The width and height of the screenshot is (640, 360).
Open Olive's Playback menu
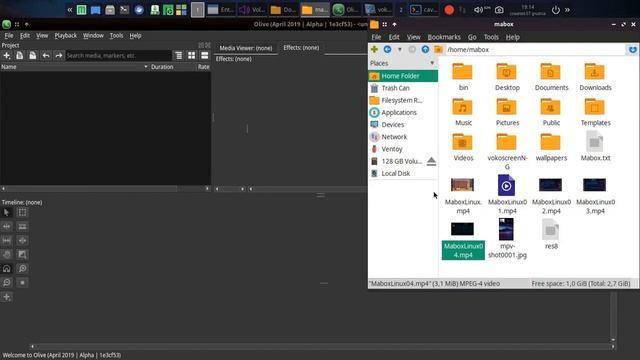coord(66,36)
